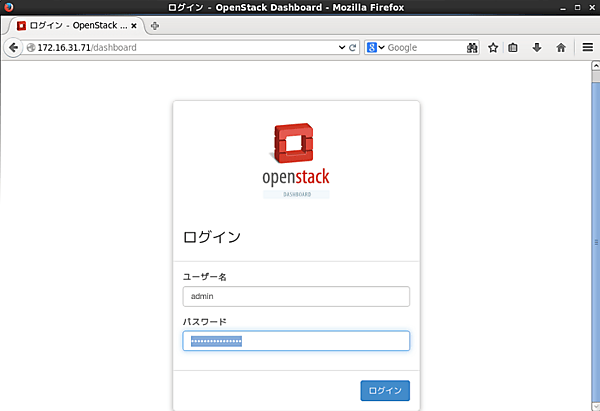Close the Firefox window

tap(592, 7)
